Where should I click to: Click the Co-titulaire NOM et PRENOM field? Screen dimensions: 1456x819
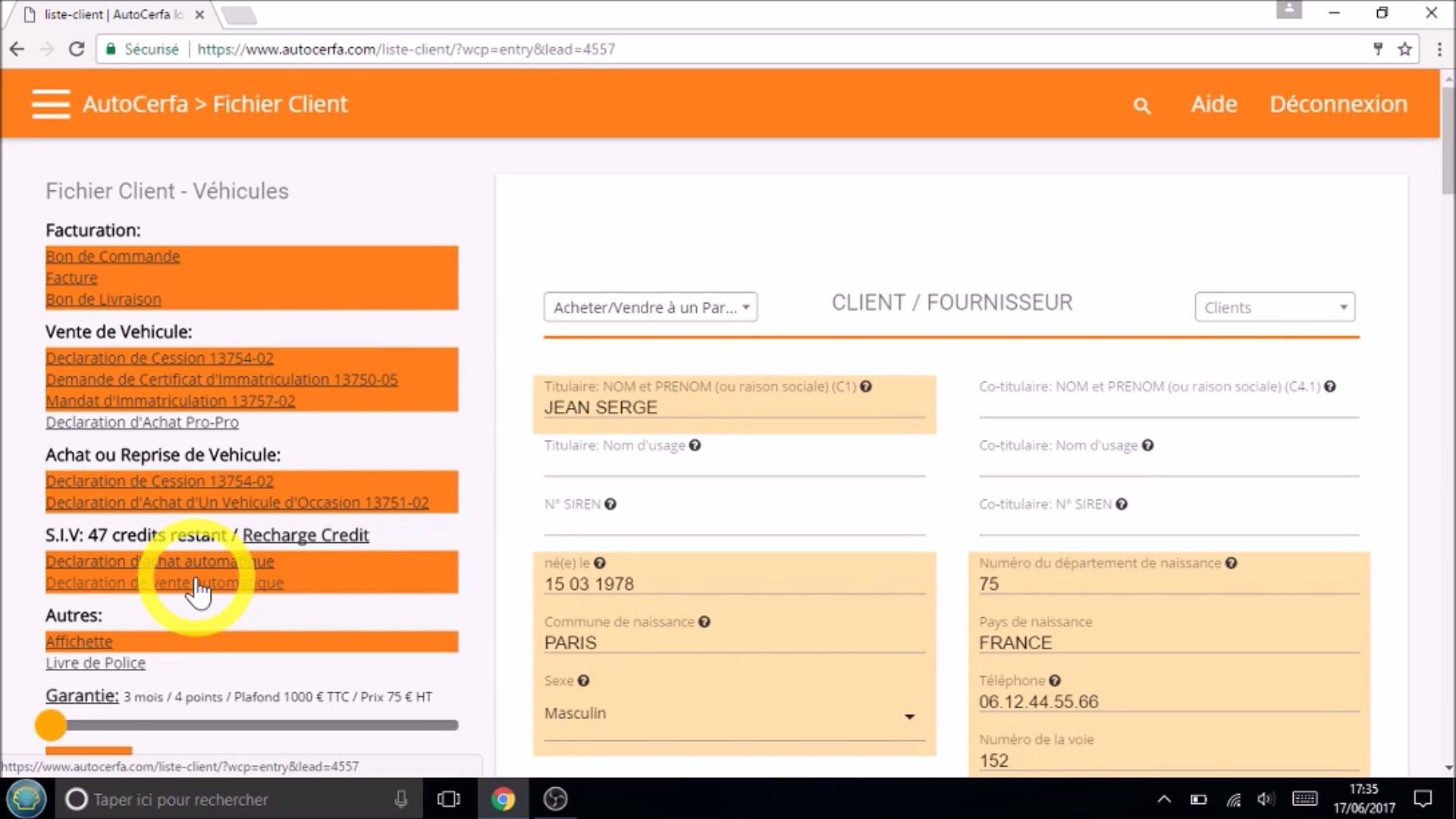(x=1169, y=408)
